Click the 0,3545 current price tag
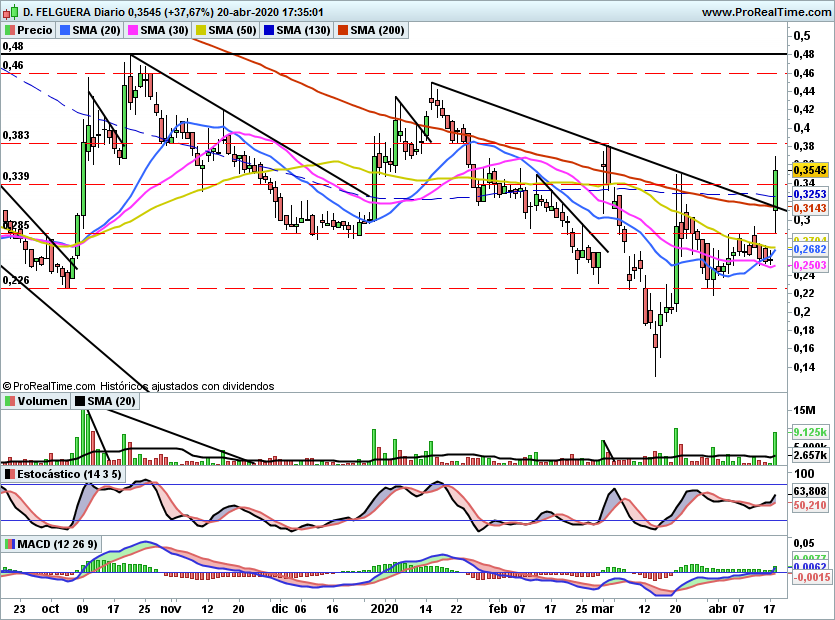The height and width of the screenshot is (620, 835). coord(810,170)
